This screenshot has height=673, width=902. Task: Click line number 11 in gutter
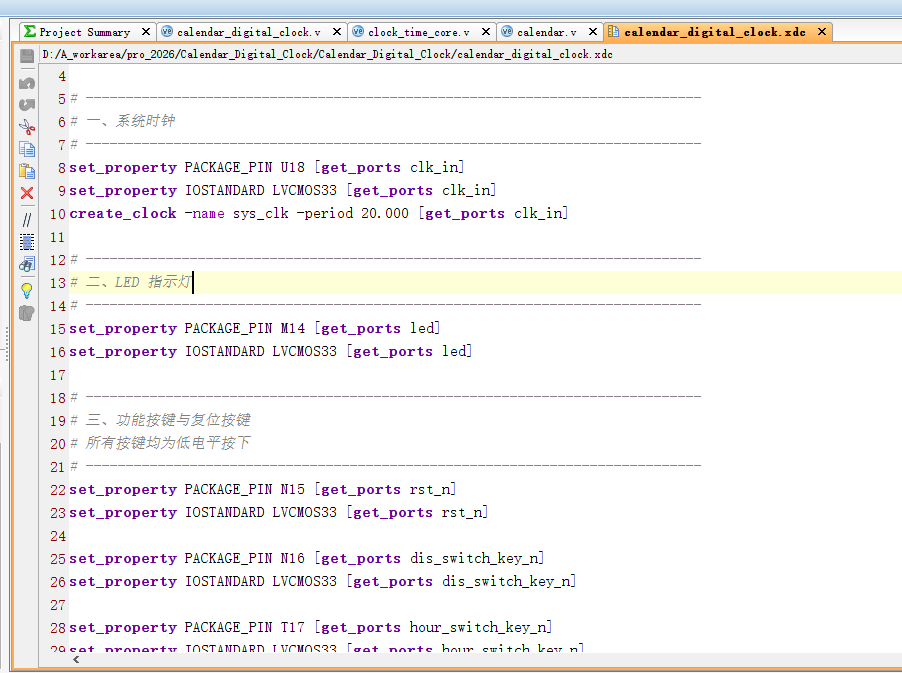58,237
